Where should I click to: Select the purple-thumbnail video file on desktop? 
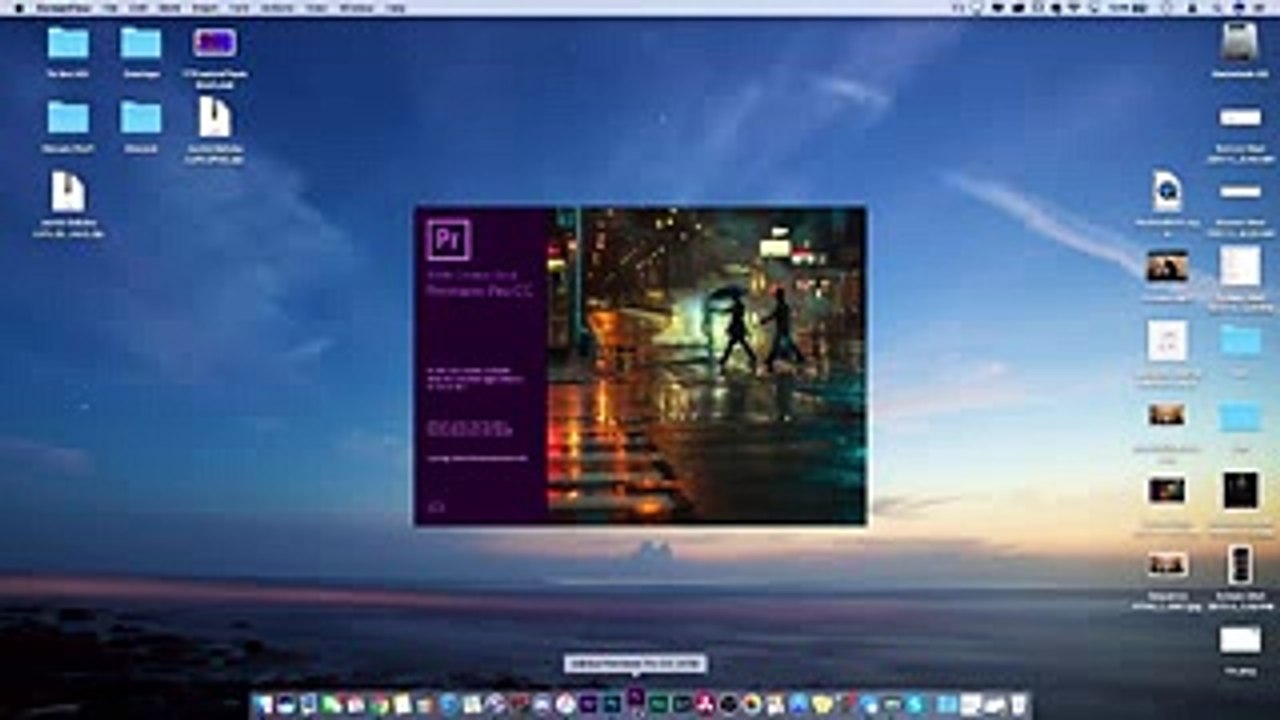215,42
